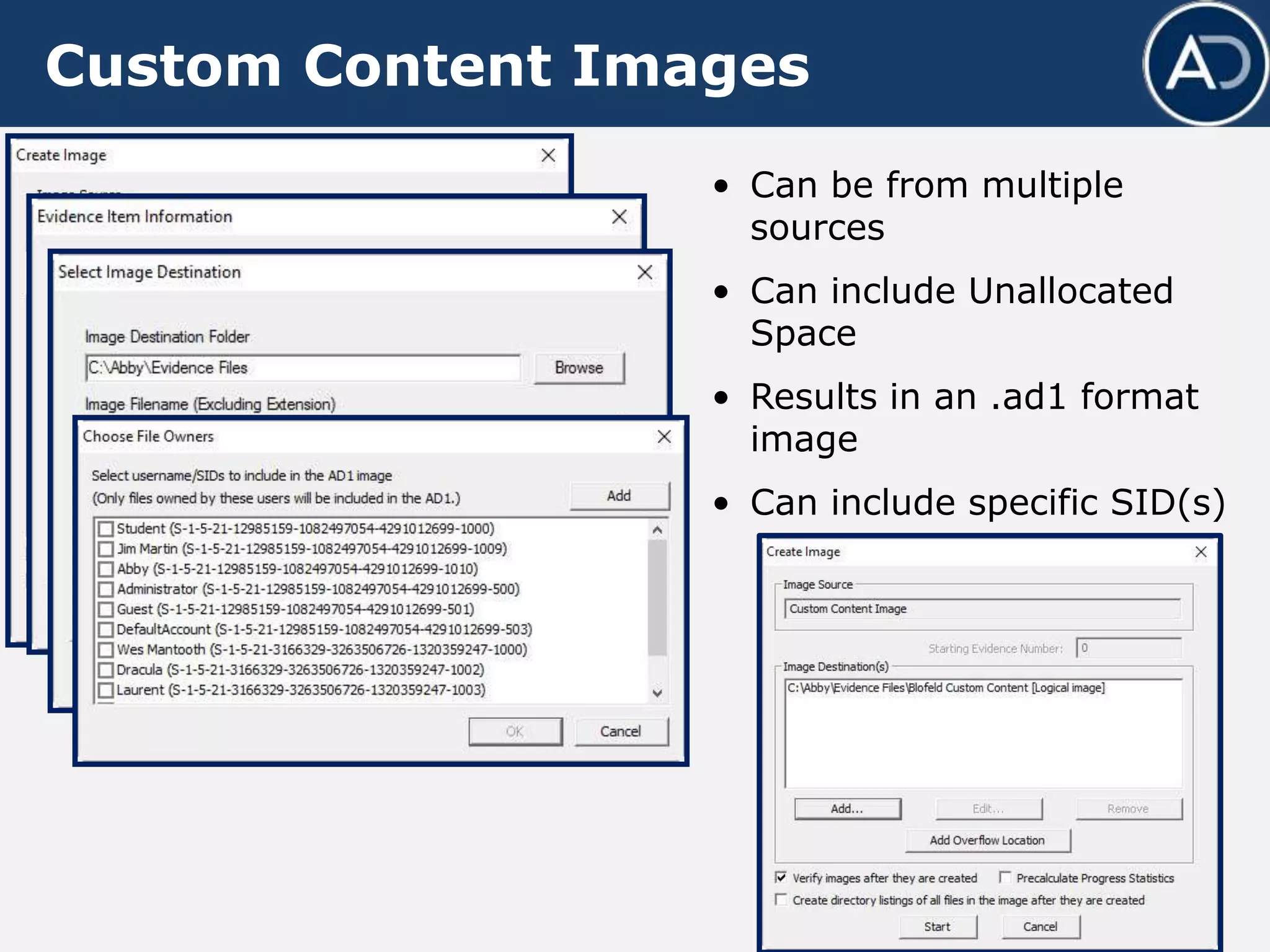Tick the Jim Martin user checkbox
The height and width of the screenshot is (952, 1270).
tap(106, 549)
